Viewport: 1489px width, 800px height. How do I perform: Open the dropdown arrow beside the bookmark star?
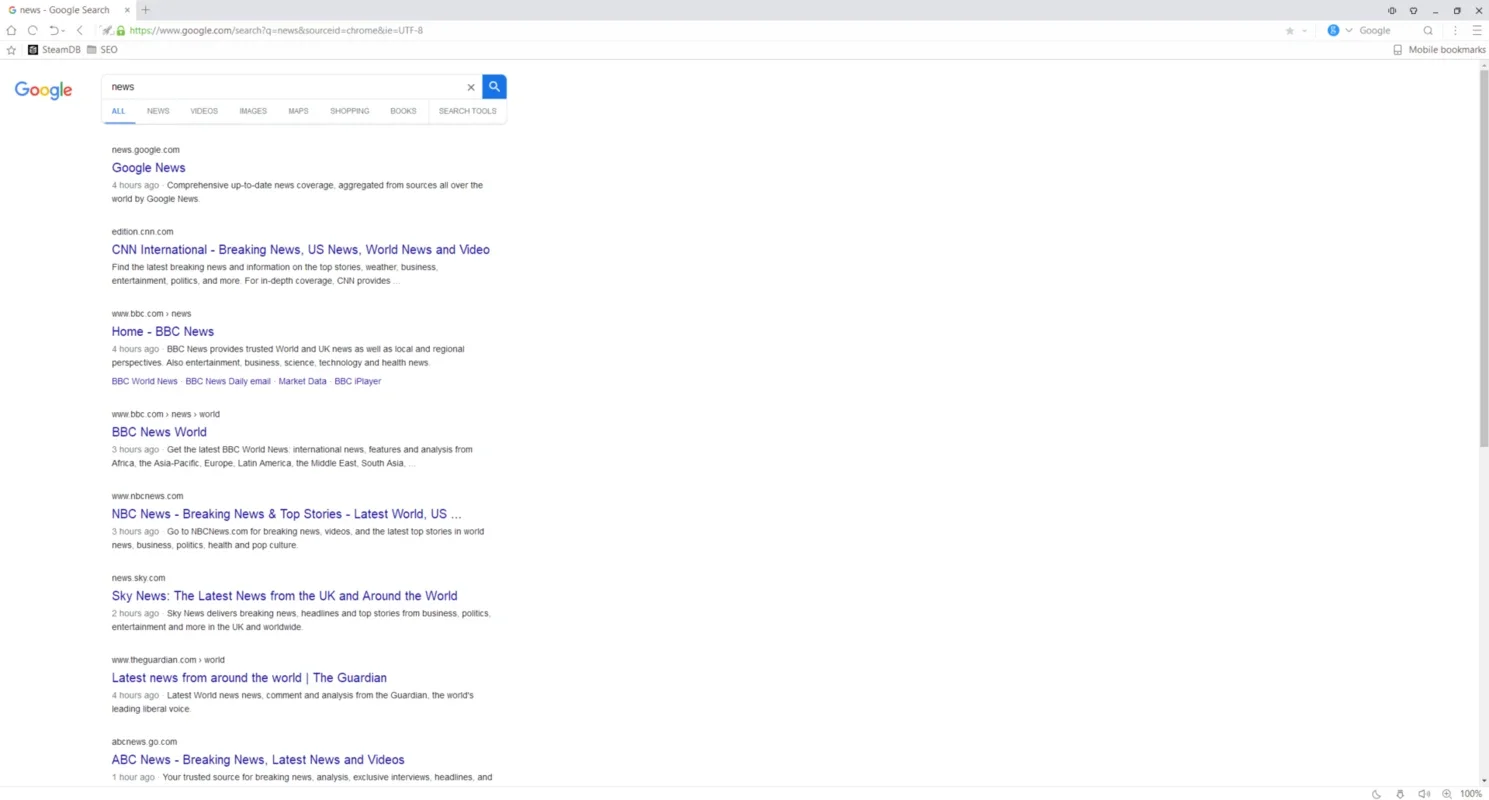point(1304,31)
